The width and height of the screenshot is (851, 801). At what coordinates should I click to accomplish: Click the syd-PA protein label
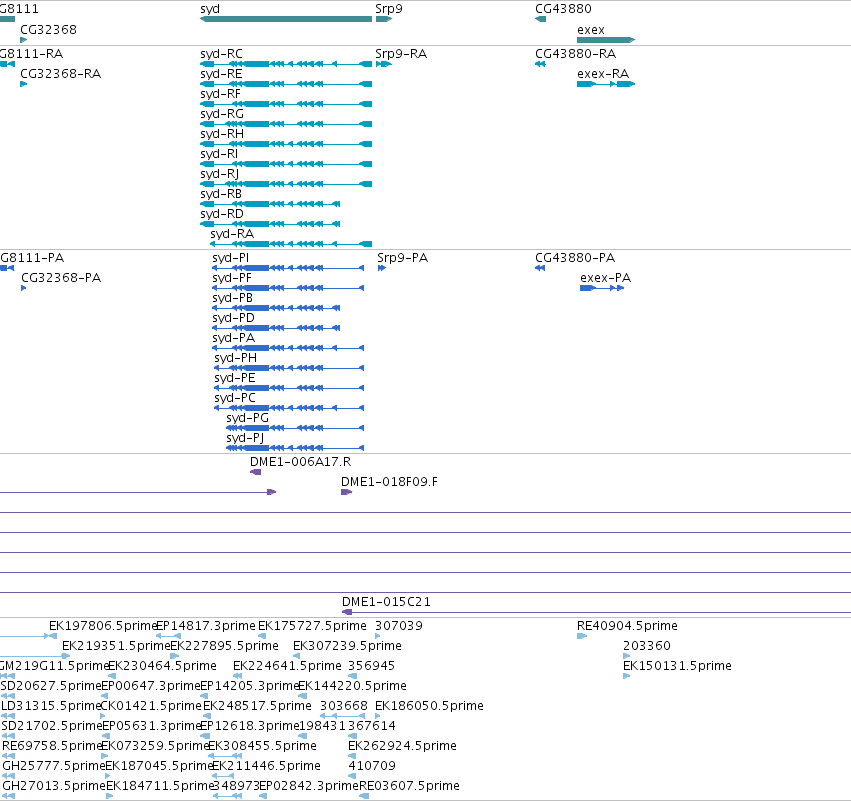point(233,338)
